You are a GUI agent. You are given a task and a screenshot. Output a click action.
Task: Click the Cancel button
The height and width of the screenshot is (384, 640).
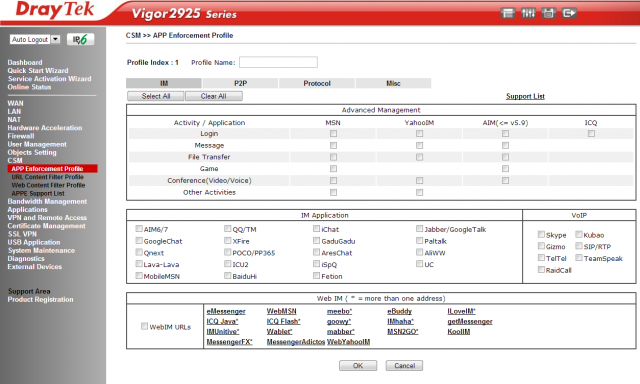coord(404,366)
